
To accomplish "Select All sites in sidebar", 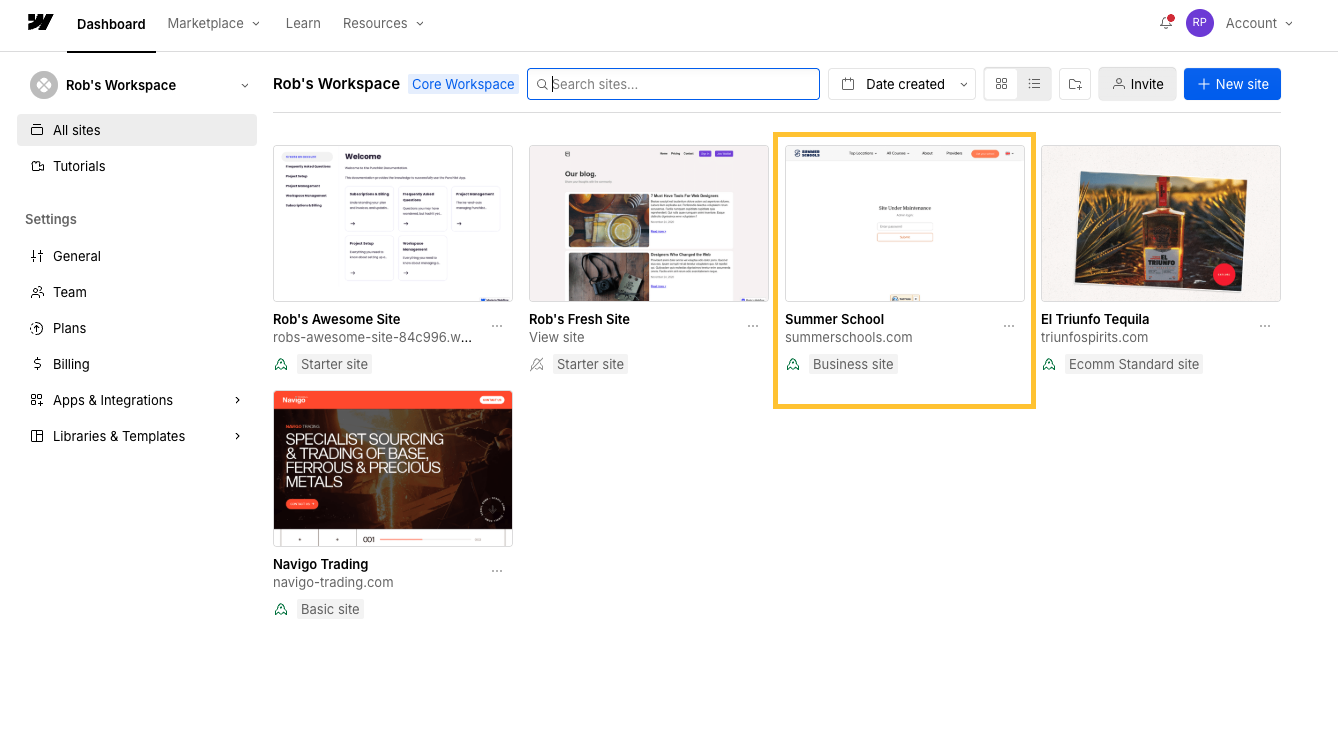I will (x=137, y=130).
